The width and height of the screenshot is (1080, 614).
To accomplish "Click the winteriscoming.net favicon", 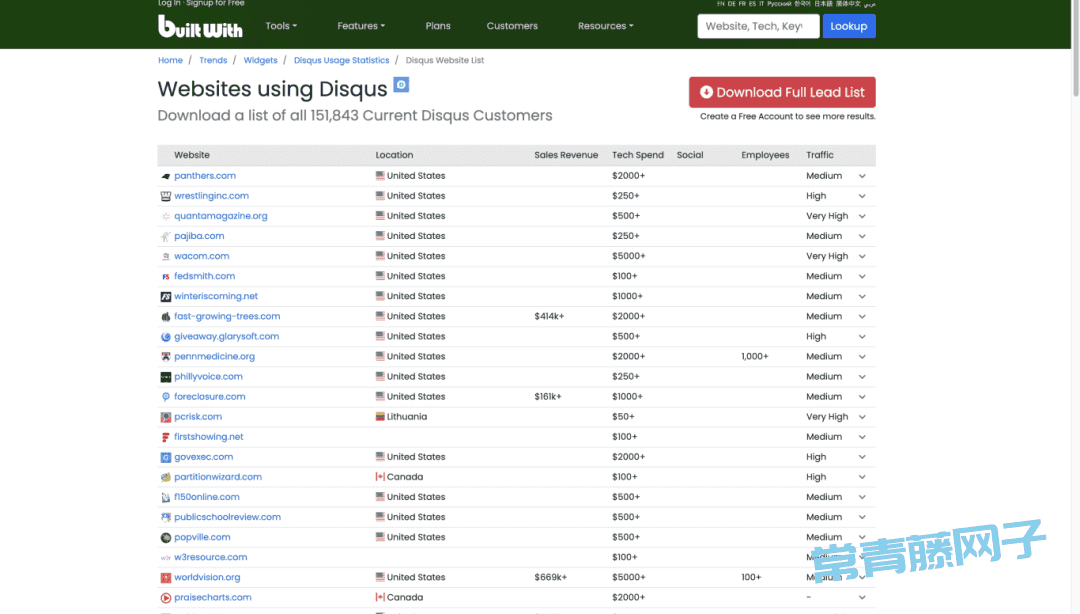I will [165, 296].
